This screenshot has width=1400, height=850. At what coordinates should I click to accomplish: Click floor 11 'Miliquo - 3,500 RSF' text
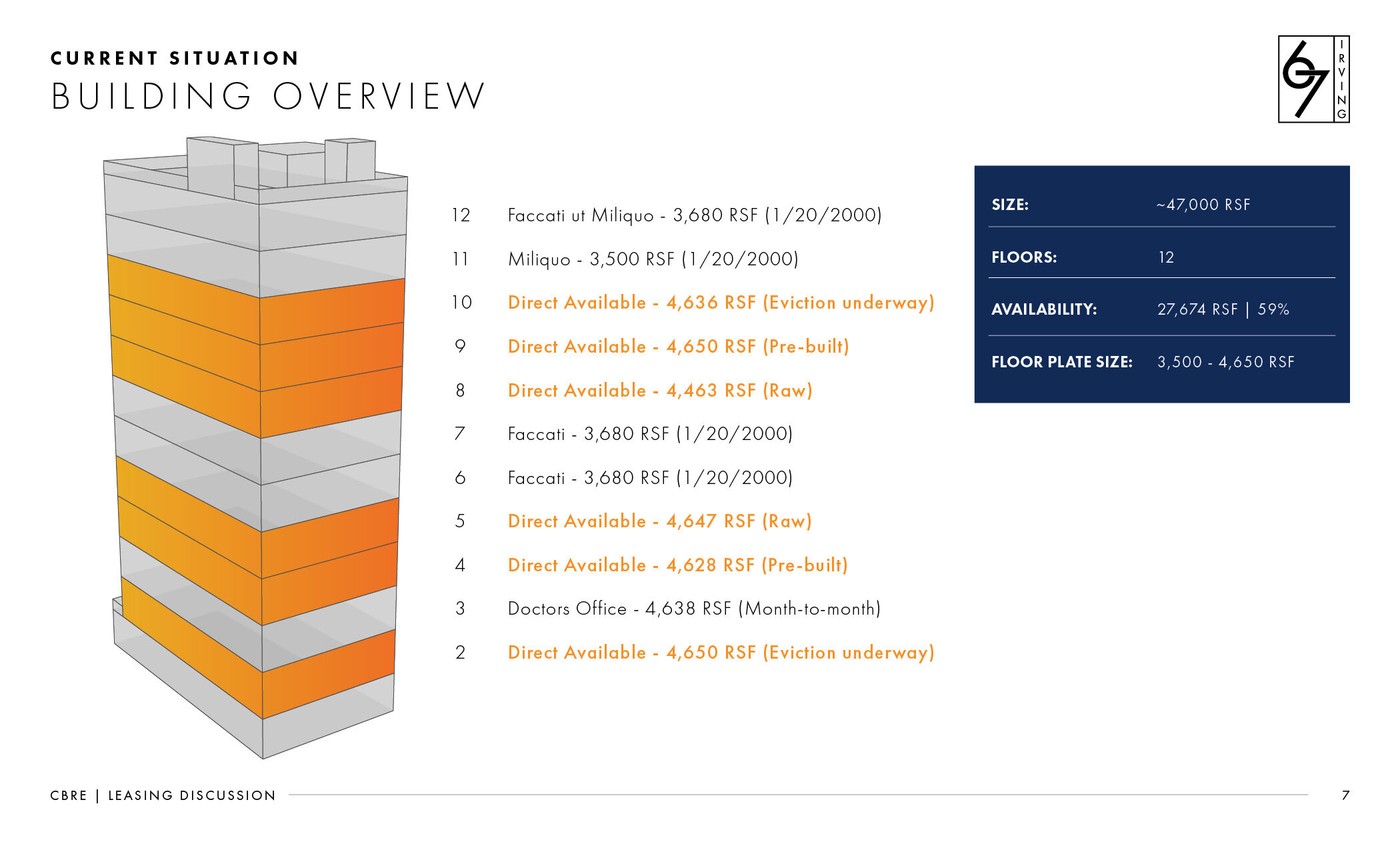pos(653,259)
